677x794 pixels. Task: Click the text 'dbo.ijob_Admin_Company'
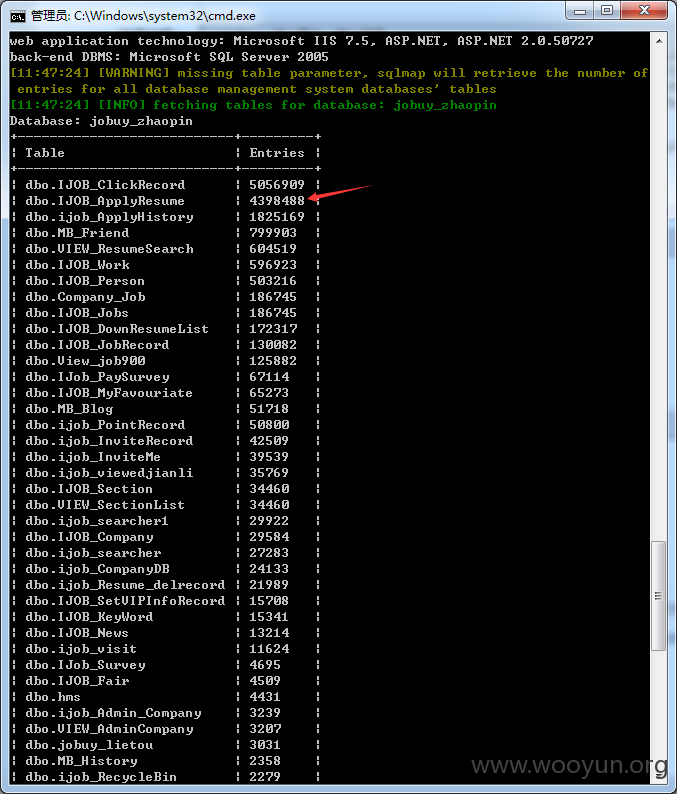click(113, 713)
